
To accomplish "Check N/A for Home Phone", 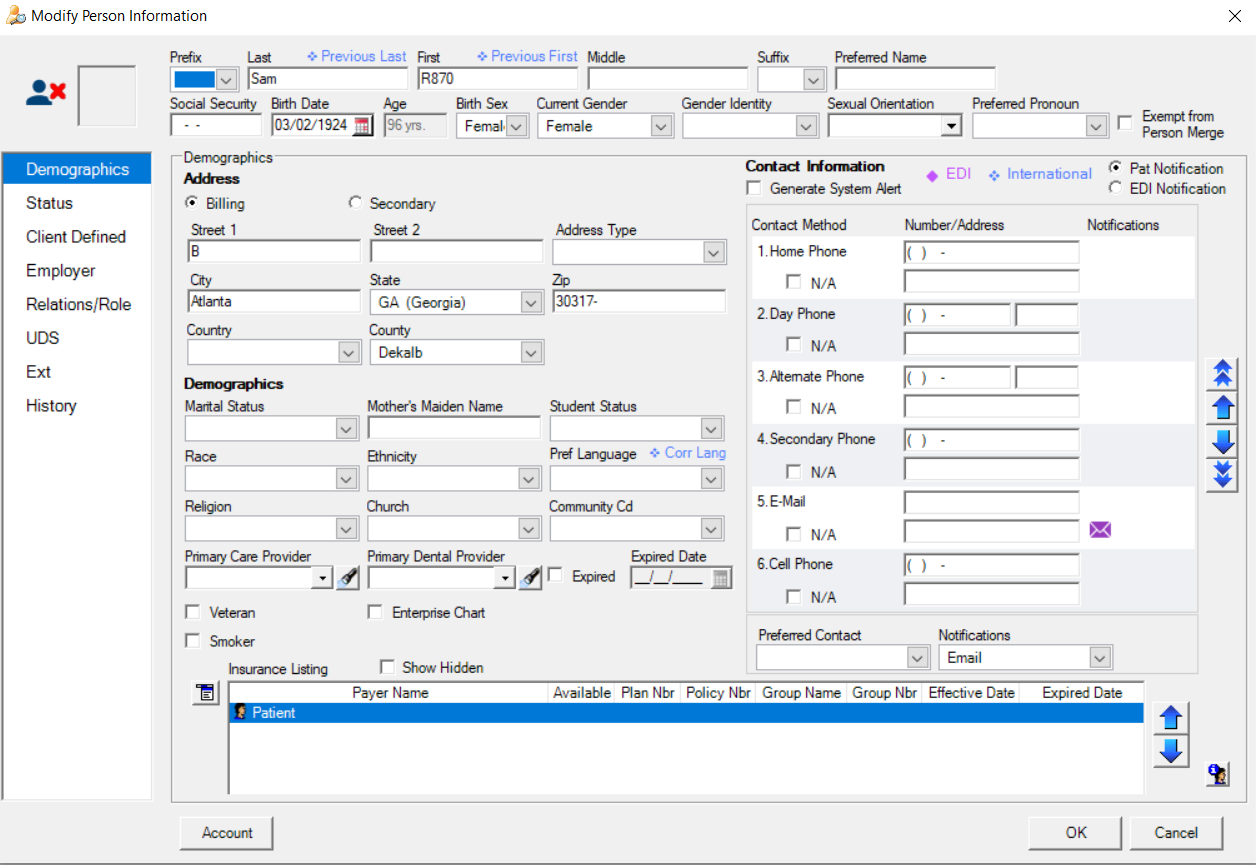I will point(794,283).
